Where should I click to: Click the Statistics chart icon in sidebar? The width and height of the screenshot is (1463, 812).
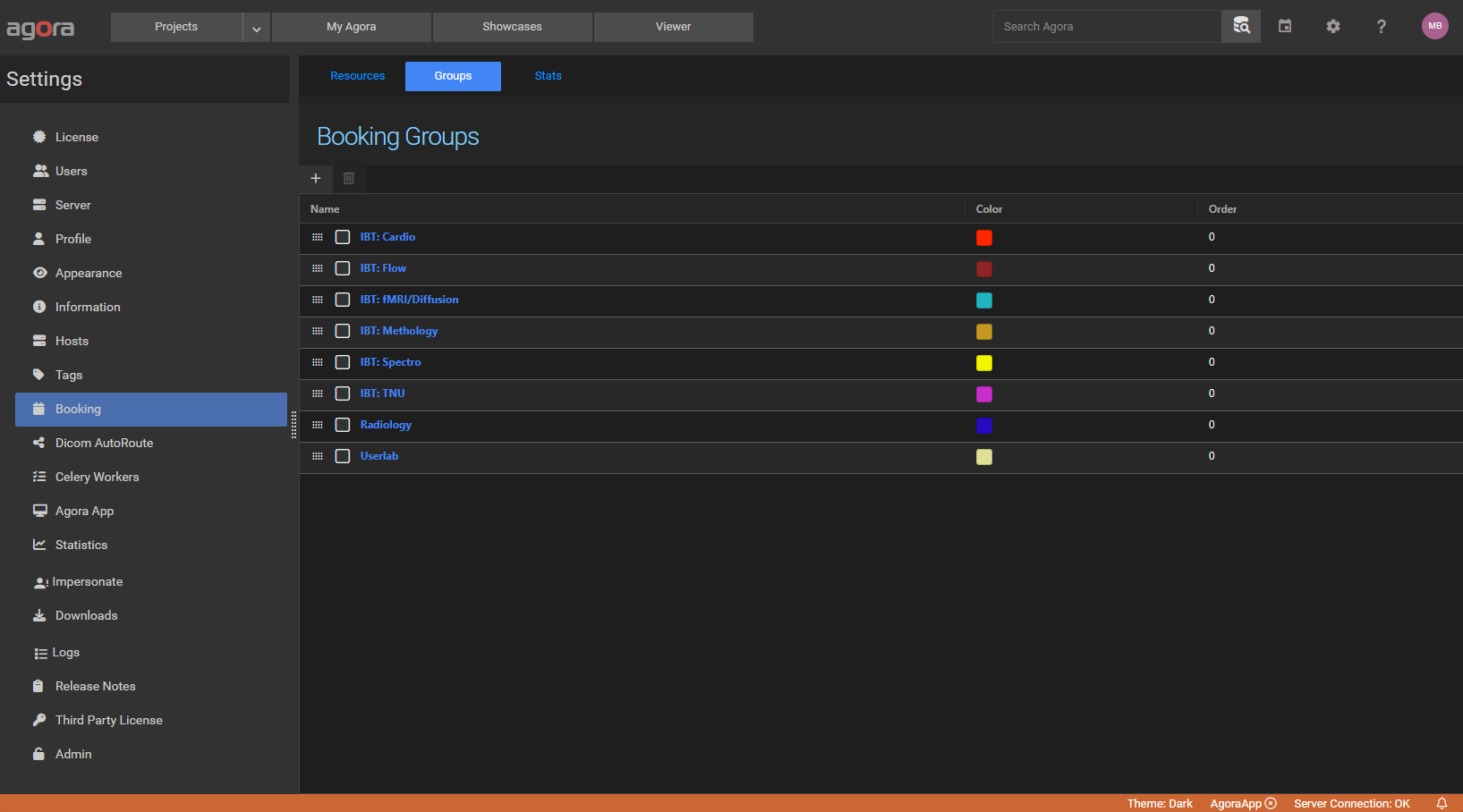tap(39, 545)
